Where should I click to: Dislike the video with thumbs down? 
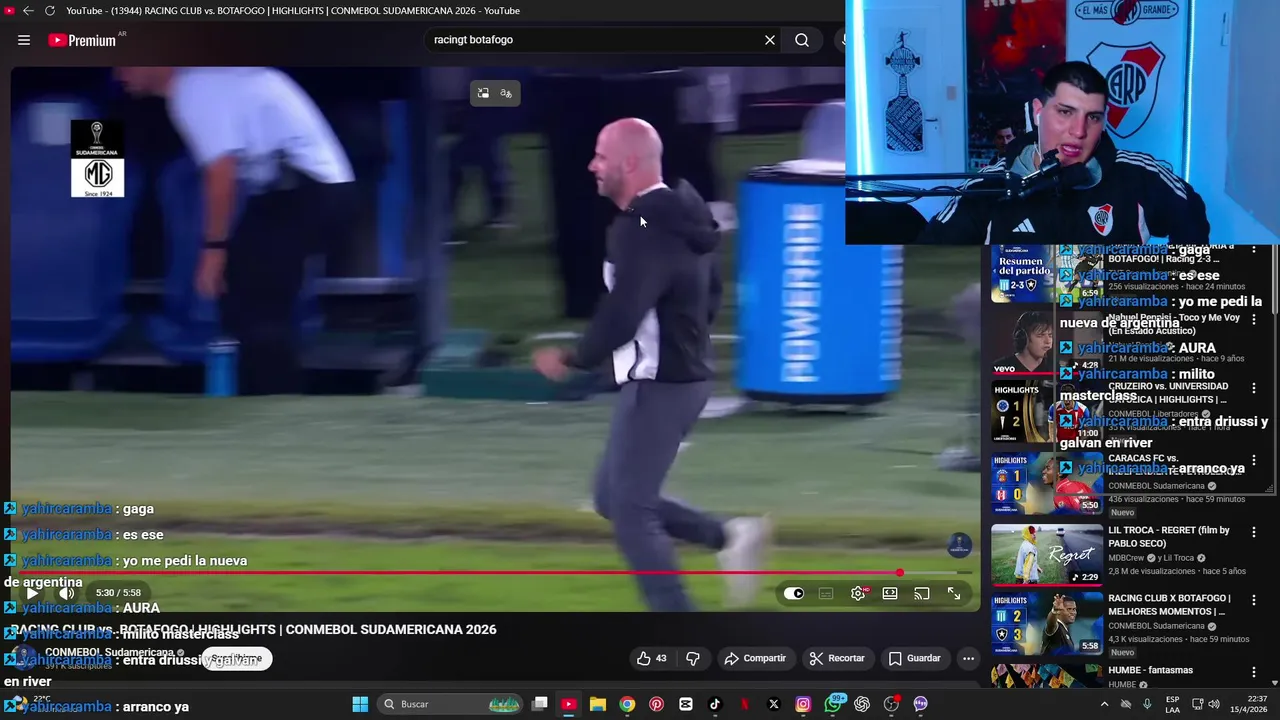click(692, 658)
